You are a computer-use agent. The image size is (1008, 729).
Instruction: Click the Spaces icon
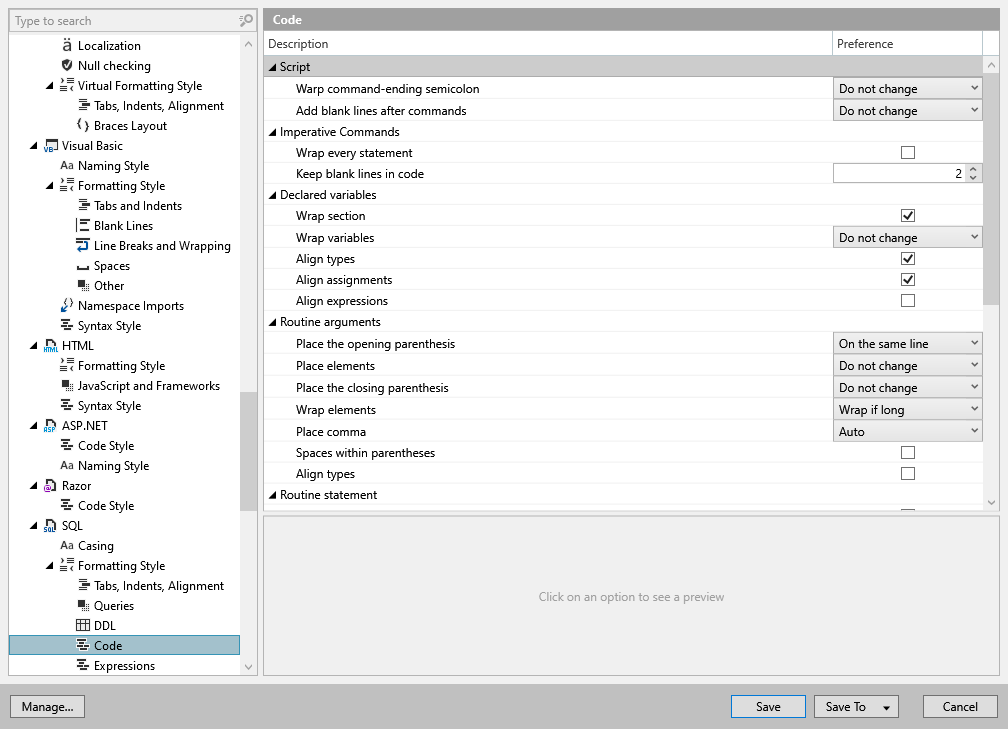point(83,267)
